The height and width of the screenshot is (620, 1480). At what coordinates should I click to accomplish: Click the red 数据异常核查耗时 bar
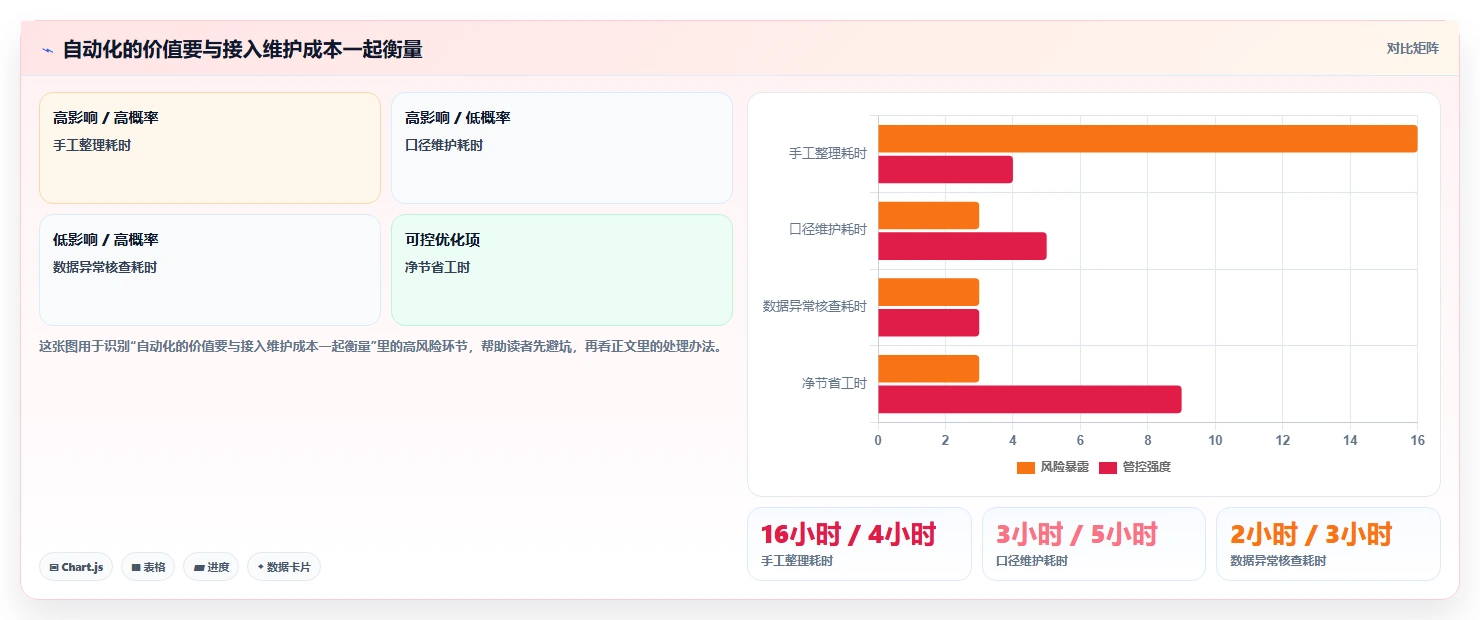(928, 323)
